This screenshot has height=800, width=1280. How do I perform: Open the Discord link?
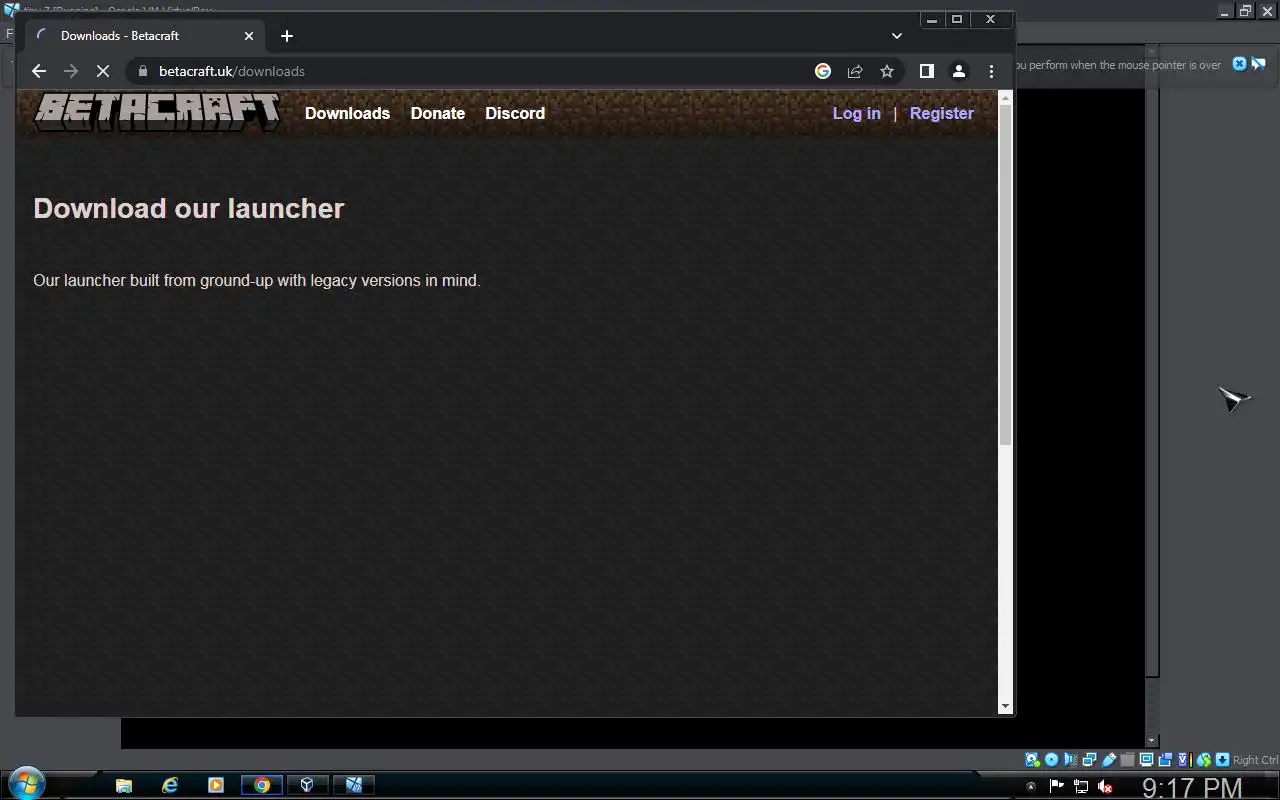(x=515, y=113)
